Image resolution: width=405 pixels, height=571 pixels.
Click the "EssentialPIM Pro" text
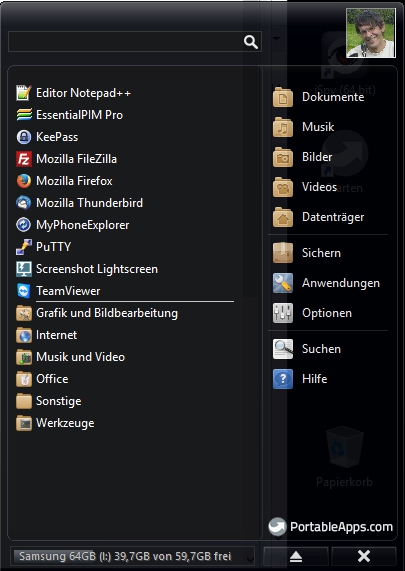point(79,115)
